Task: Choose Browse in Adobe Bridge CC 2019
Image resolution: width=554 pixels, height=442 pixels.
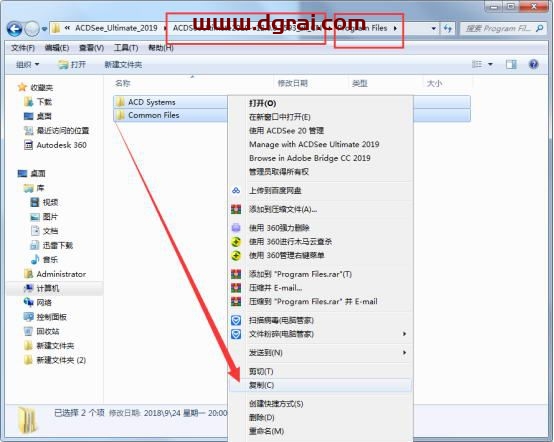Action: coord(310,158)
